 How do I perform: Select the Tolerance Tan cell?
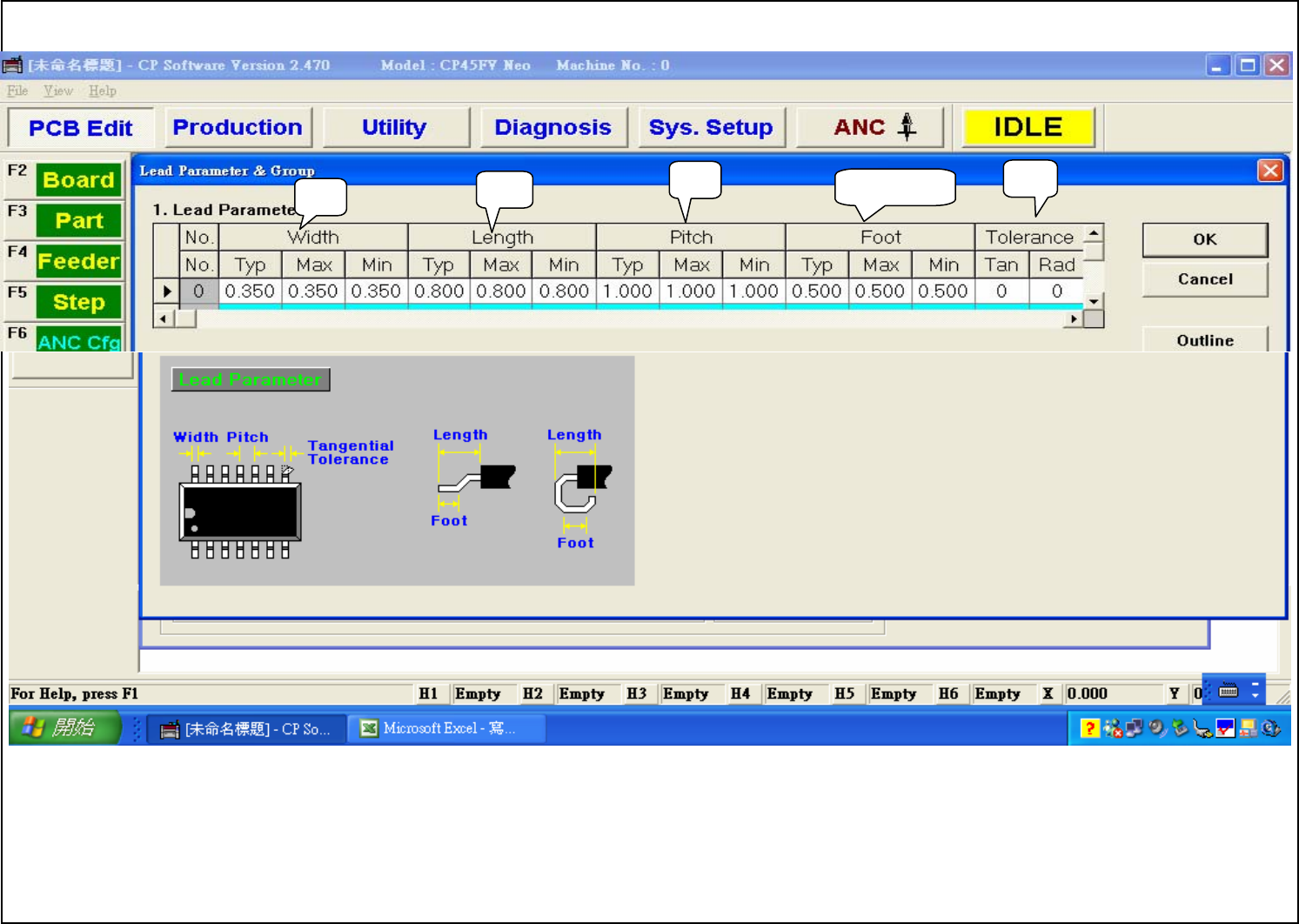tap(1001, 291)
